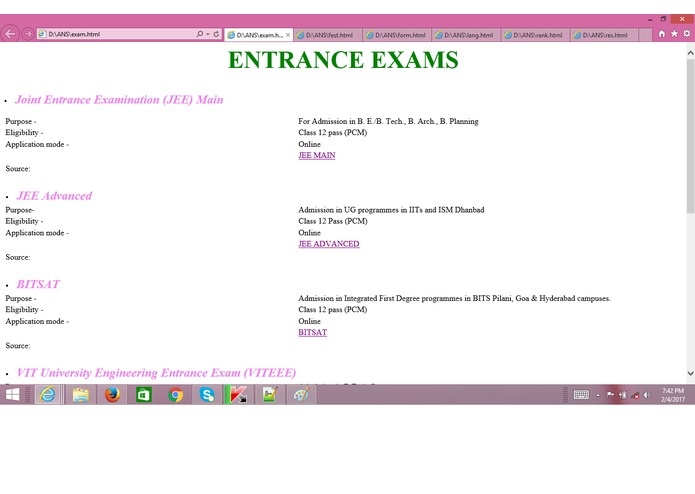The height and width of the screenshot is (494, 695).
Task: Launch Google Chrome from the taskbar
Action: pyautogui.click(x=176, y=394)
